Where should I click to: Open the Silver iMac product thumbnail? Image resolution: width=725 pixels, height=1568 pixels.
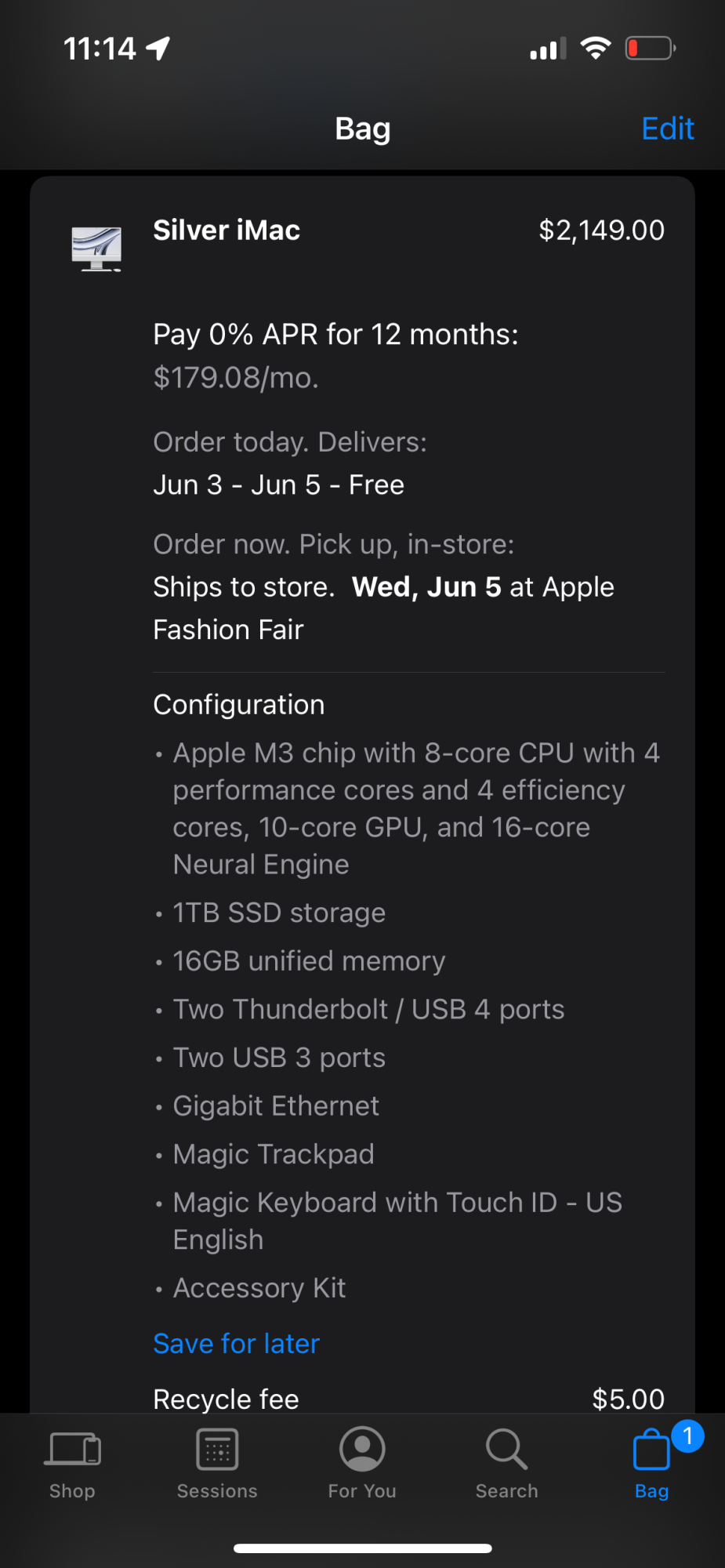tap(96, 249)
